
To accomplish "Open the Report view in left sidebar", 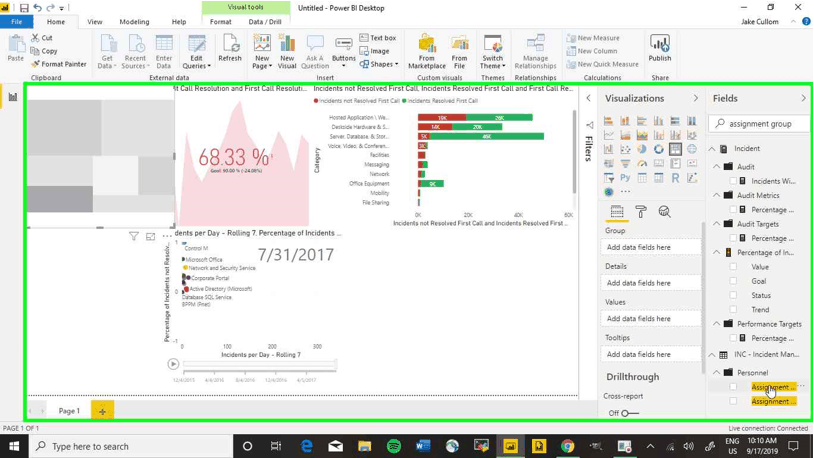I will coord(12,97).
